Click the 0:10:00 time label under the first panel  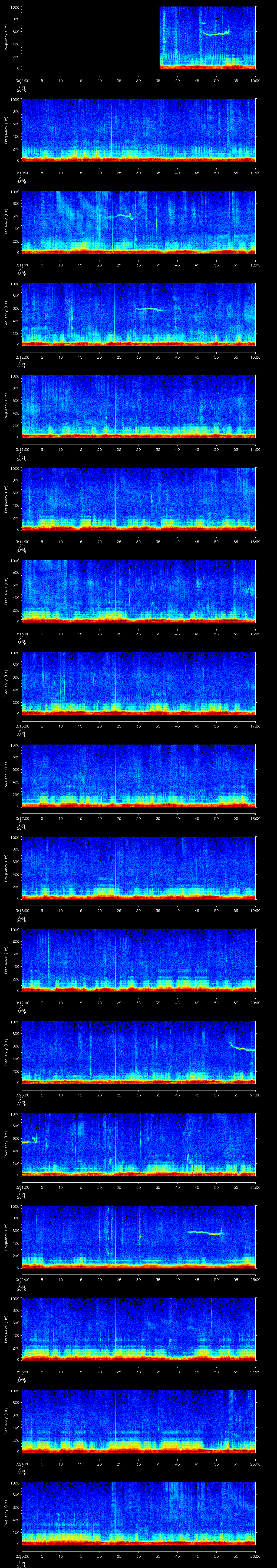(x=256, y=80)
